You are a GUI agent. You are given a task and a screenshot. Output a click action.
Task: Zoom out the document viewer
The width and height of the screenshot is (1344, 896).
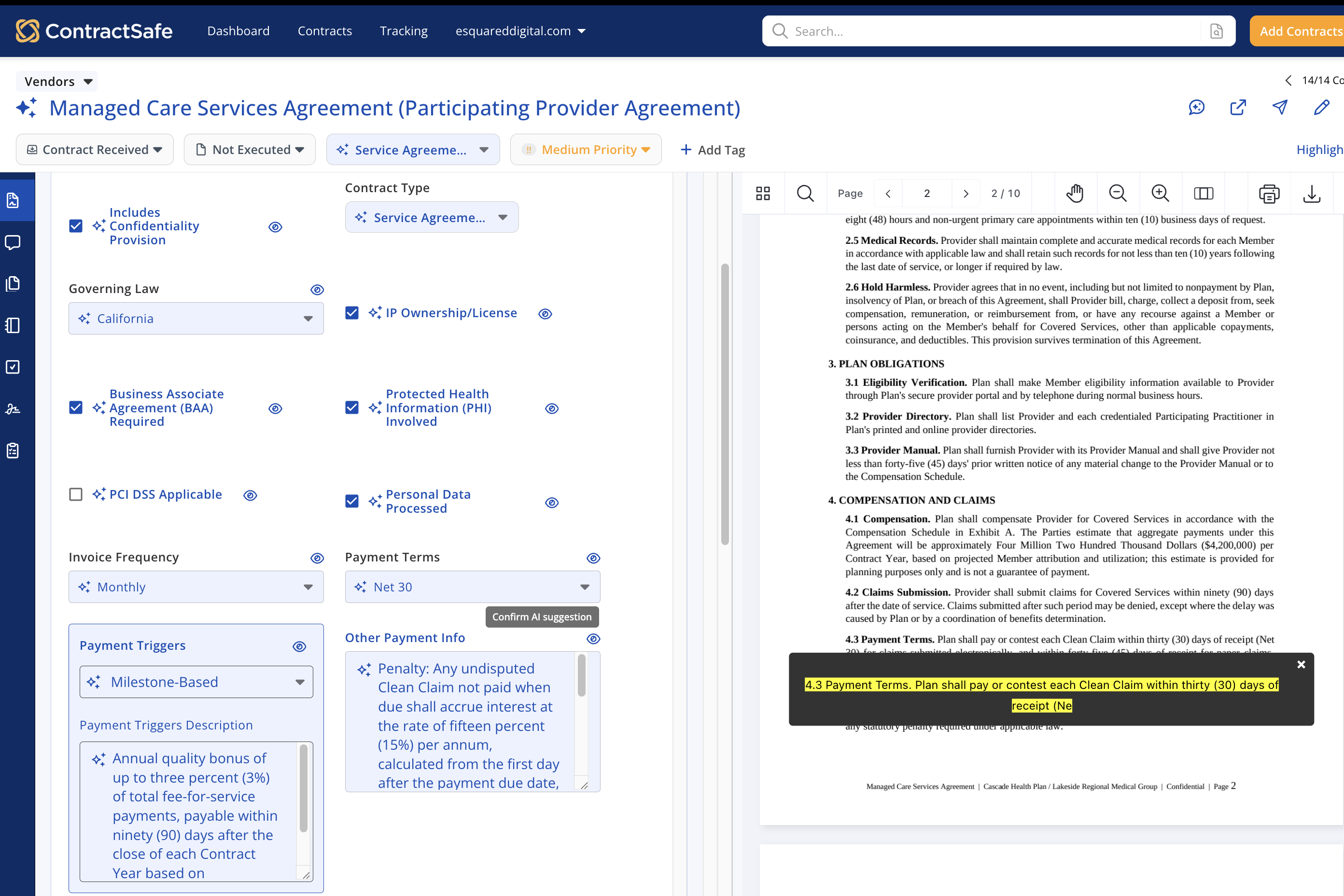(1117, 193)
